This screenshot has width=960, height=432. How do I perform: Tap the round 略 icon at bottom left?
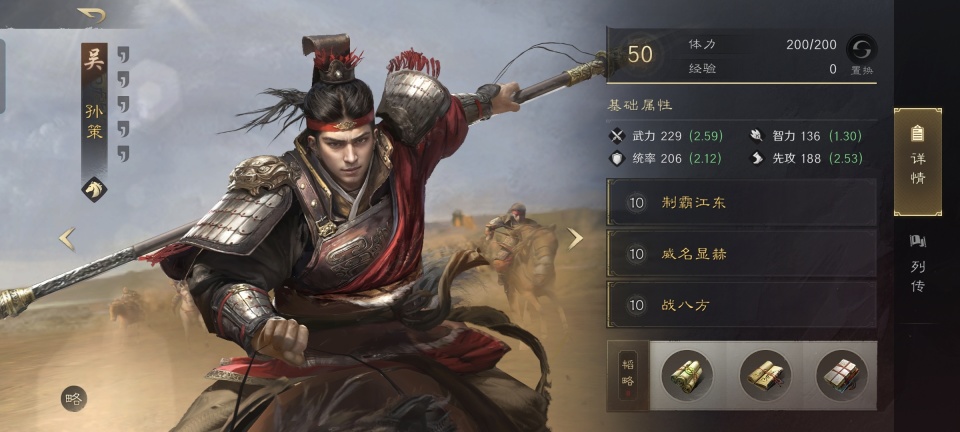coord(73,399)
